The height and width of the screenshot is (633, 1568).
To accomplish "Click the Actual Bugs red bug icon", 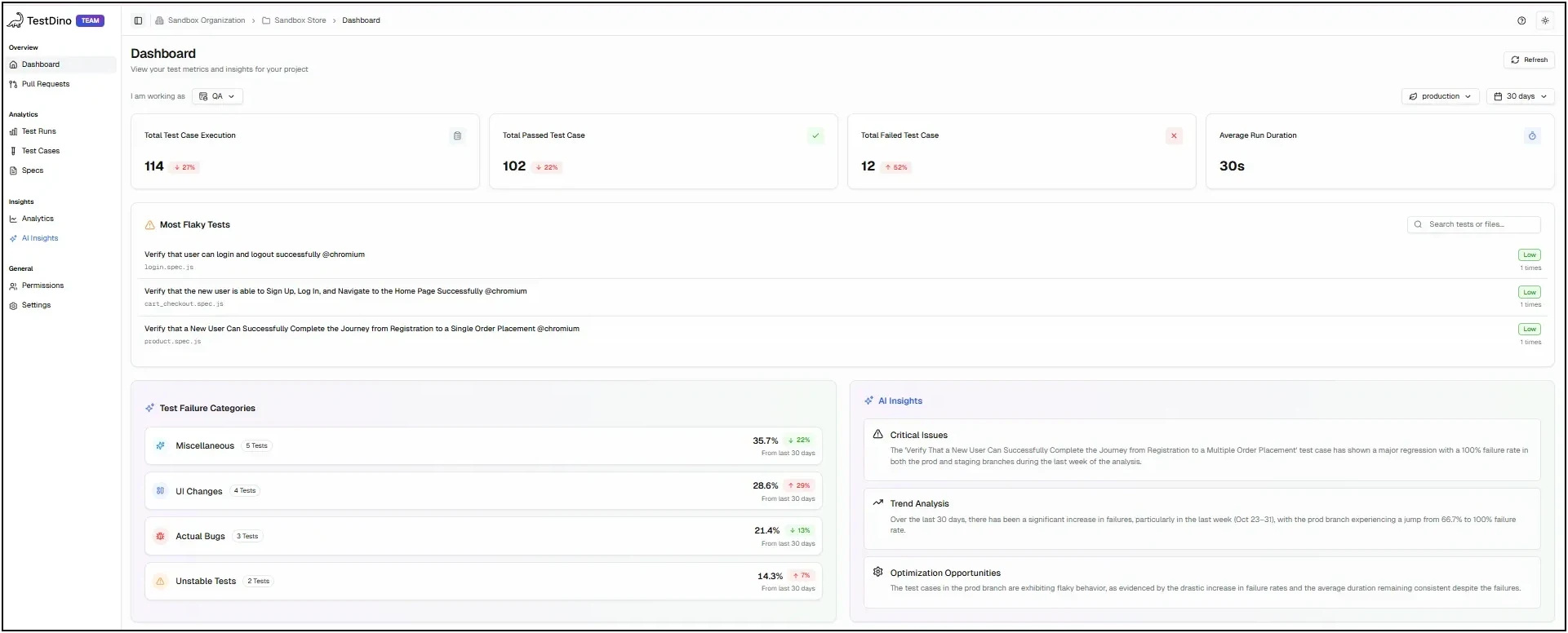I will point(160,536).
